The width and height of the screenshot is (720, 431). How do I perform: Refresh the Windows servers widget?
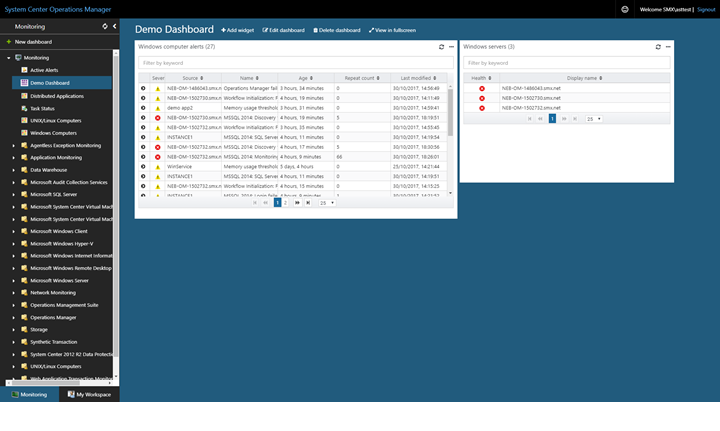pyautogui.click(x=658, y=47)
